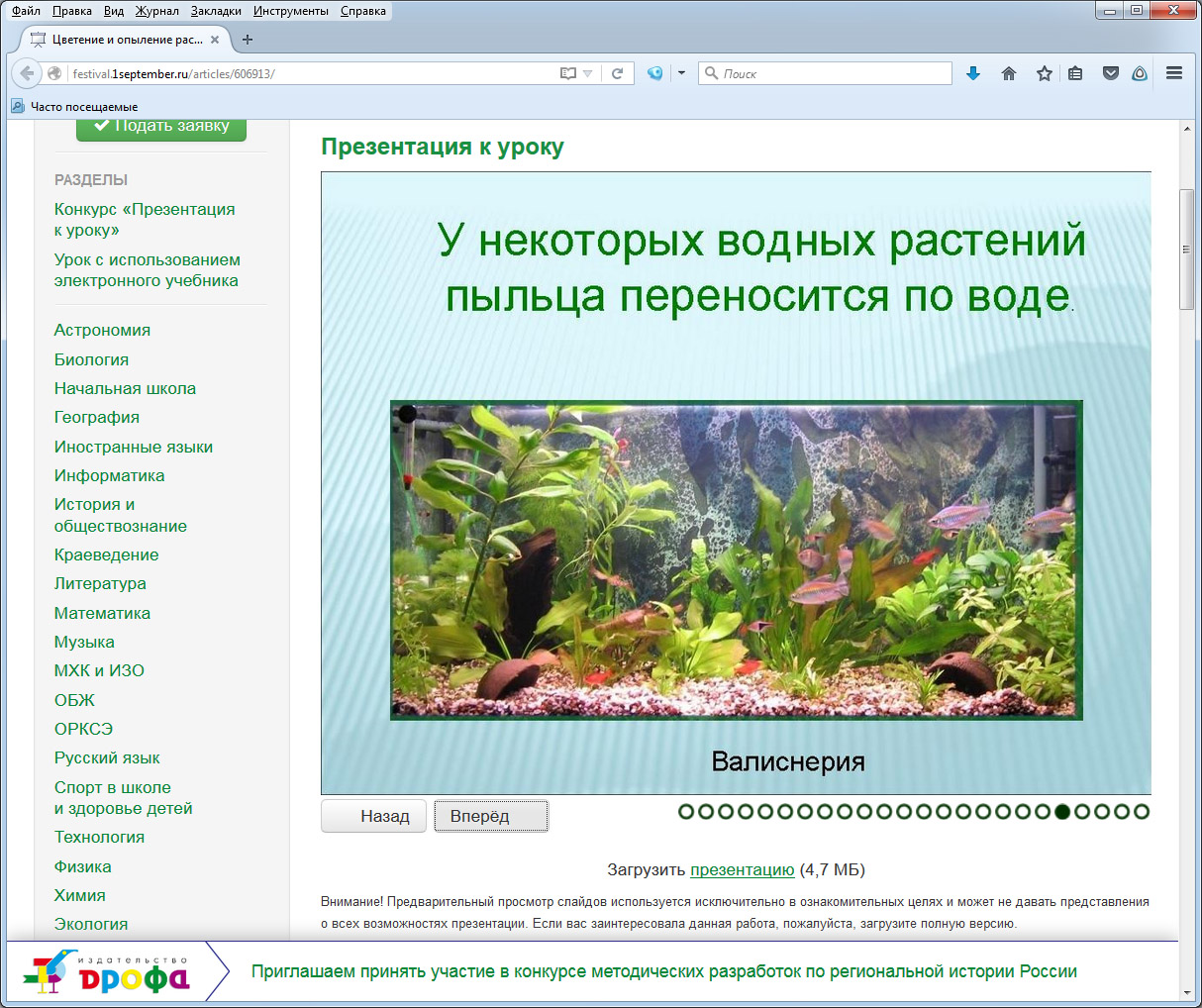1202x1008 pixels.
Task: Open the Downloads arrow icon
Action: pyautogui.click(x=973, y=73)
